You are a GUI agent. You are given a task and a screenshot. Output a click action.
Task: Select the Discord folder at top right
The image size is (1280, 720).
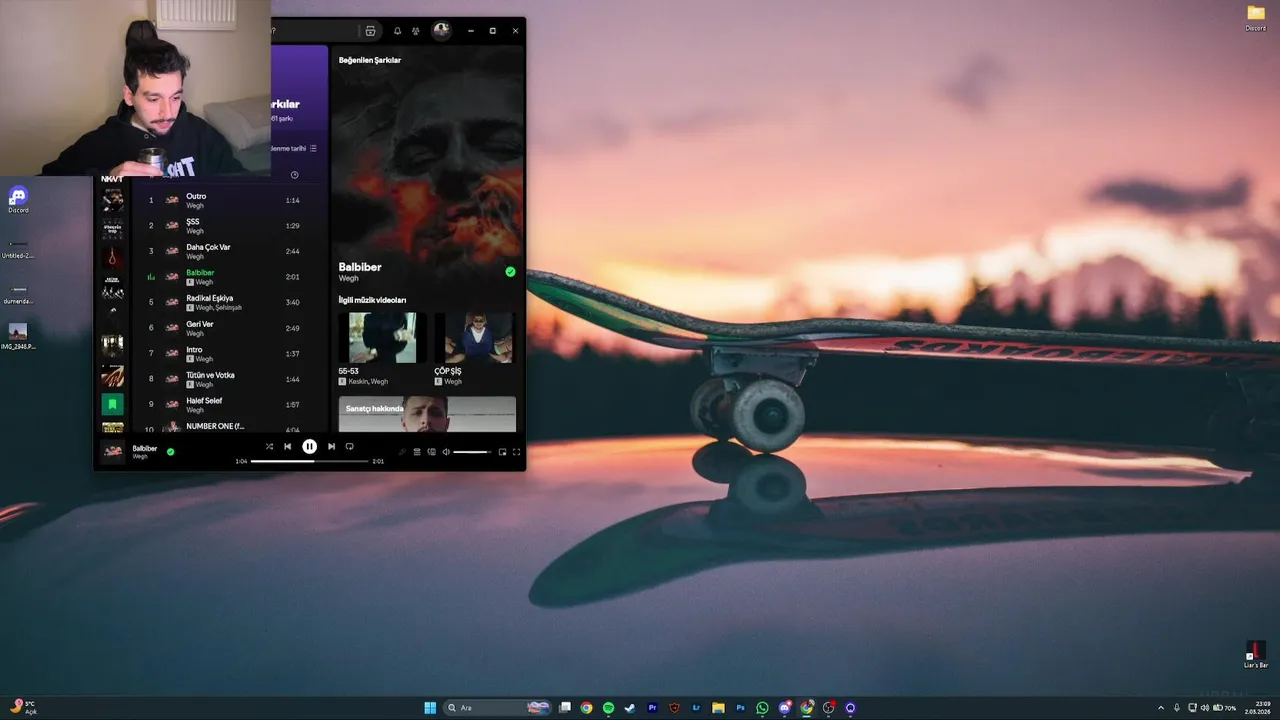[1256, 17]
